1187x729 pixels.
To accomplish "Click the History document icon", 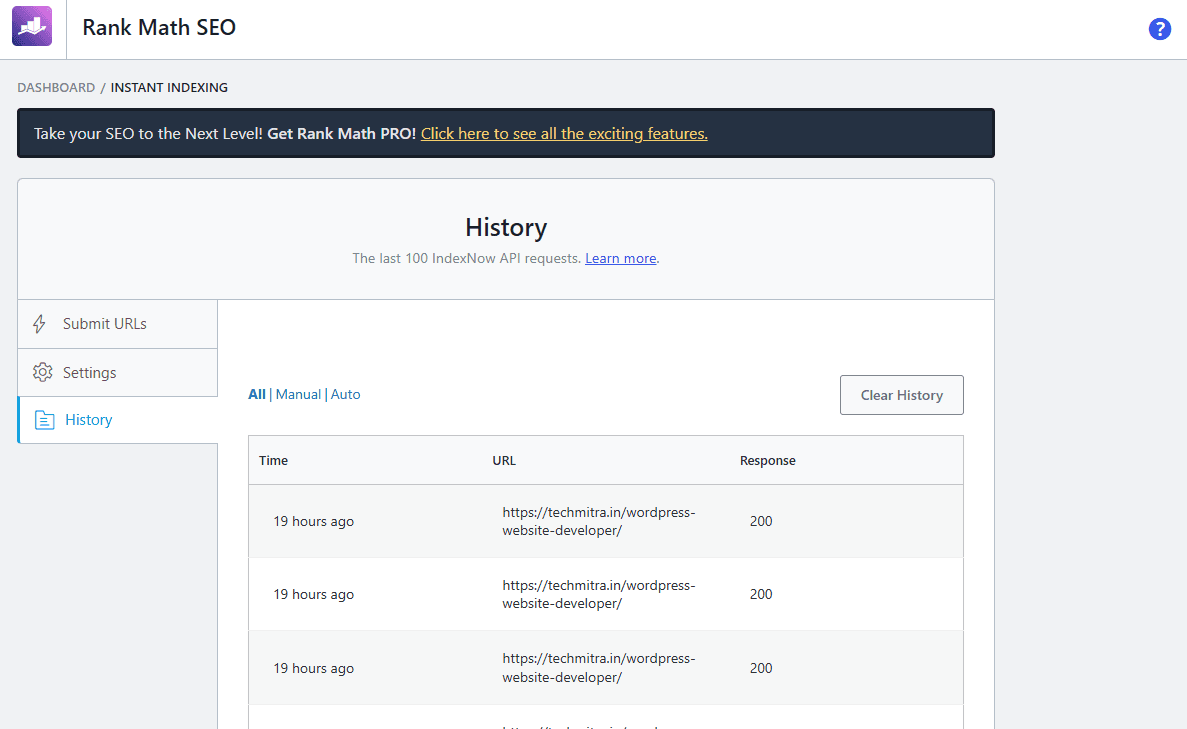I will [x=45, y=420].
